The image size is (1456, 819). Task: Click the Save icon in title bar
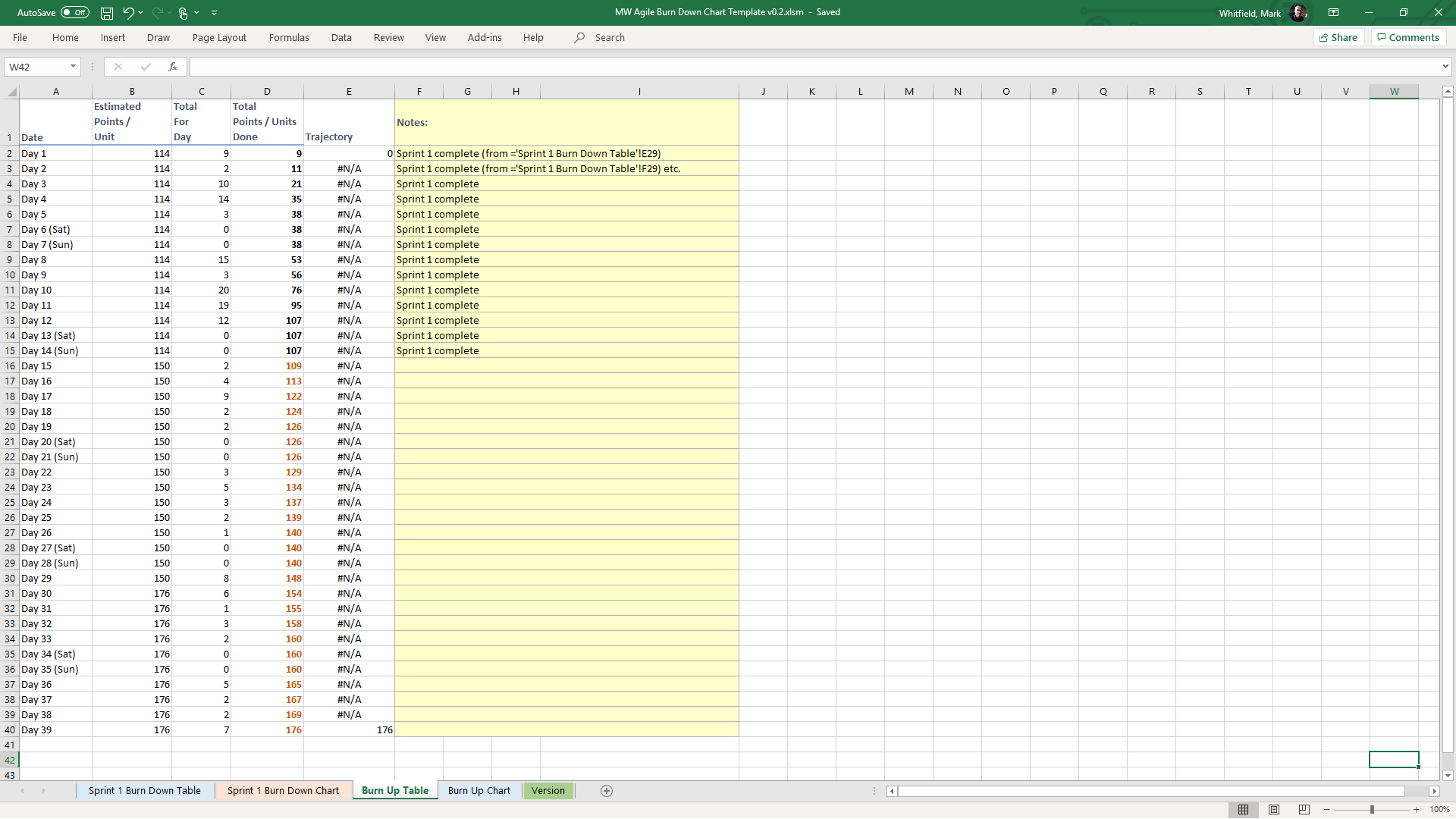coord(107,13)
